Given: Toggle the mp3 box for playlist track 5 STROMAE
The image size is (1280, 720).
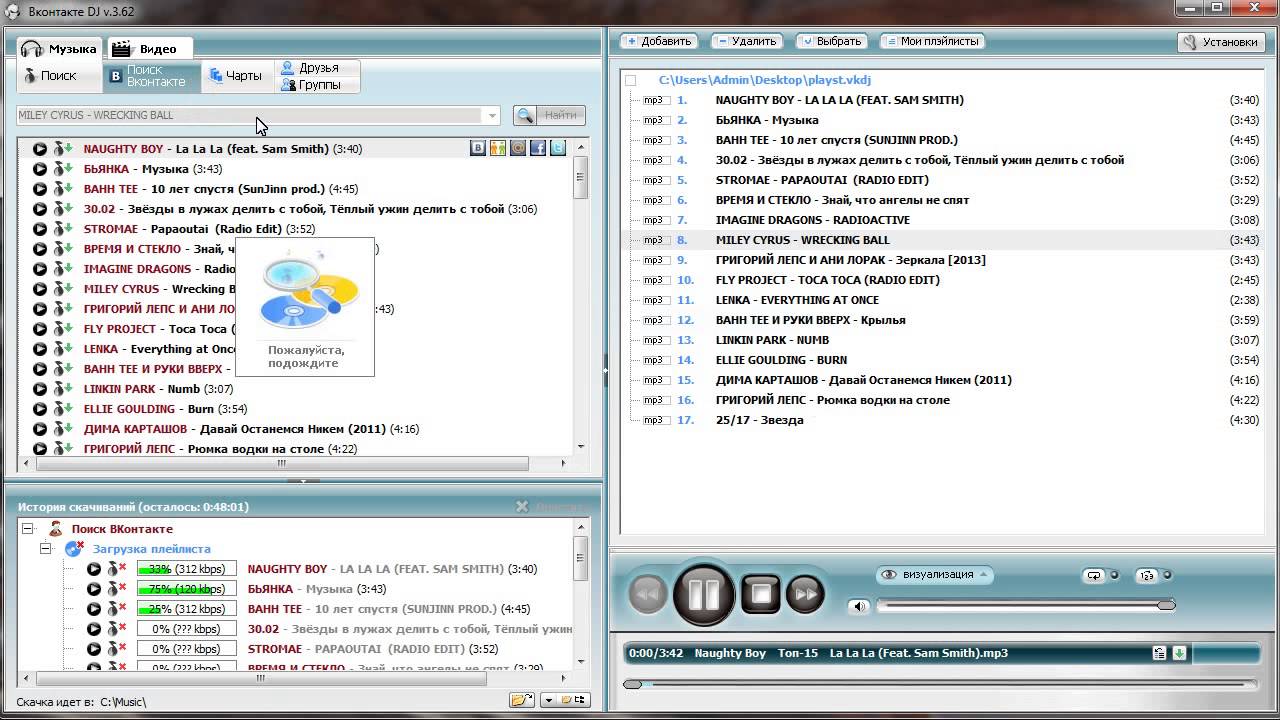Looking at the screenshot, I should point(654,180).
